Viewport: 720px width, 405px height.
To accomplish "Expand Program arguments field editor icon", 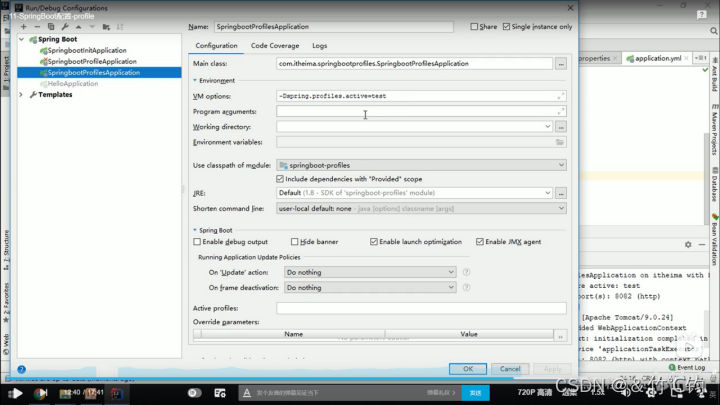I will pos(561,111).
